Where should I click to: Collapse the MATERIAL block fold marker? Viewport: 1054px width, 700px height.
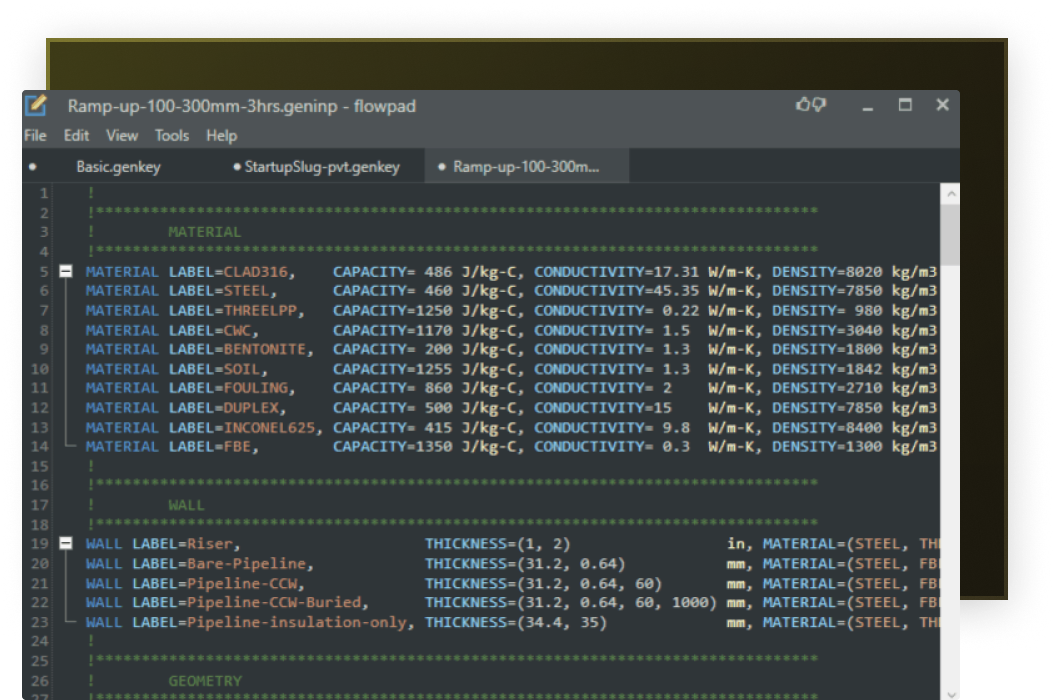(66, 271)
